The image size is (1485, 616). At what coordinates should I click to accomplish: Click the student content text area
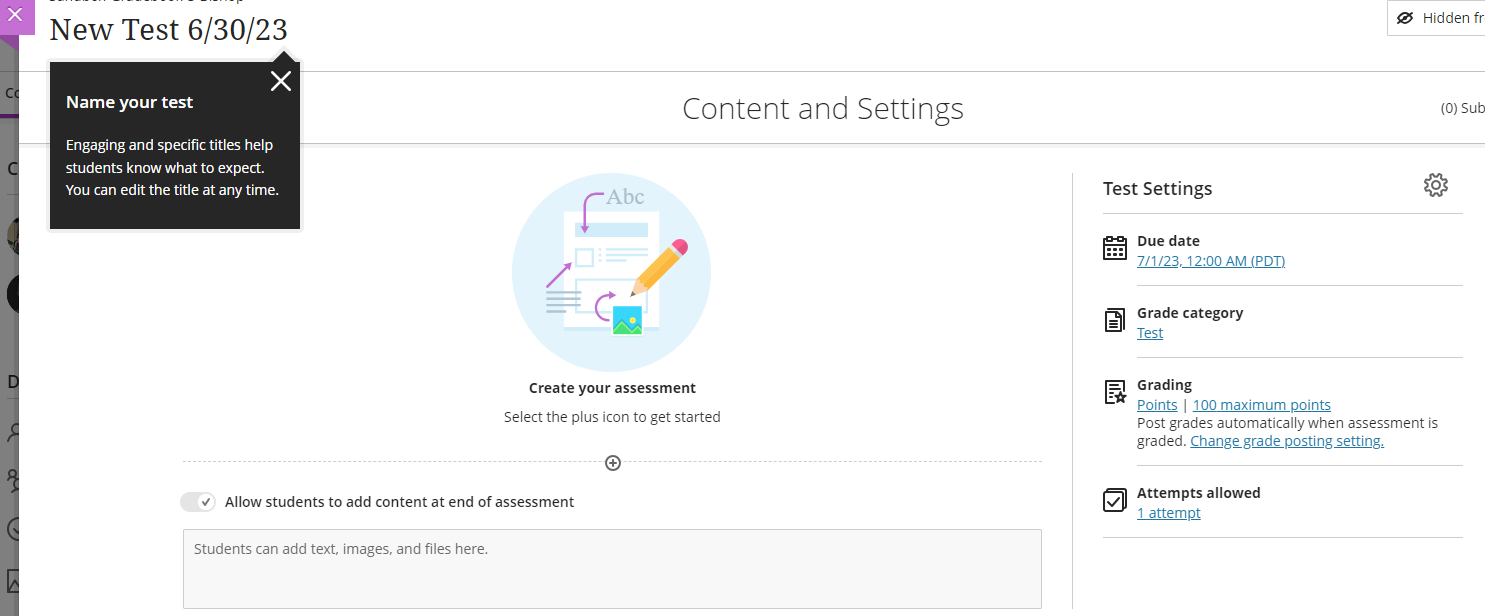[x=612, y=568]
